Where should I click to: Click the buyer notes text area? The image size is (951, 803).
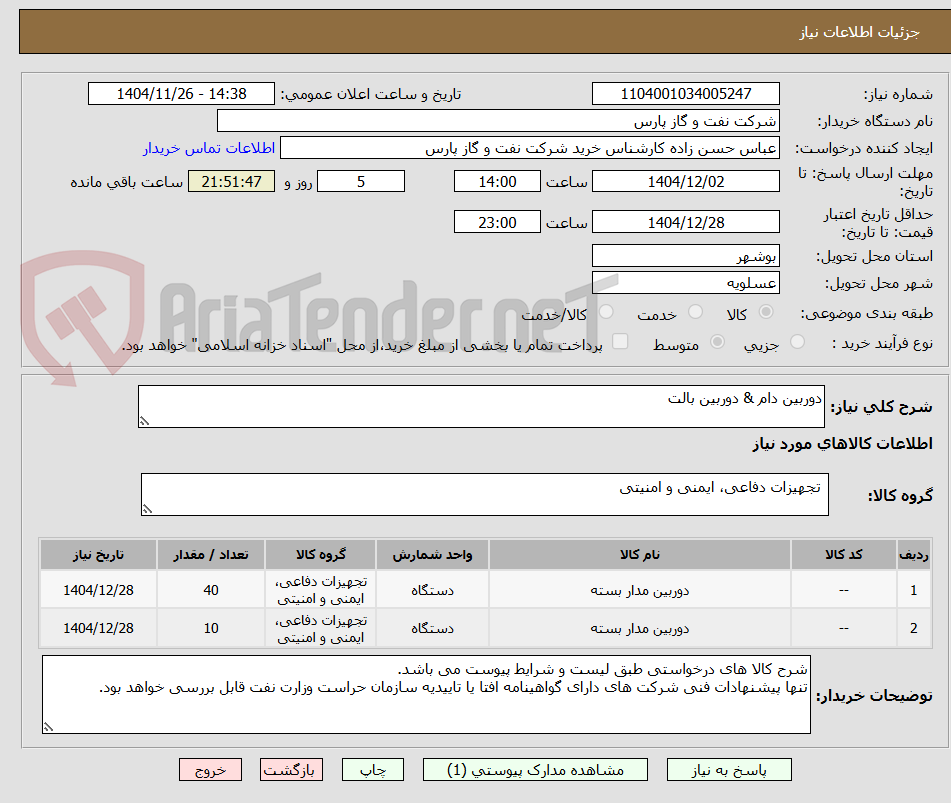click(426, 694)
